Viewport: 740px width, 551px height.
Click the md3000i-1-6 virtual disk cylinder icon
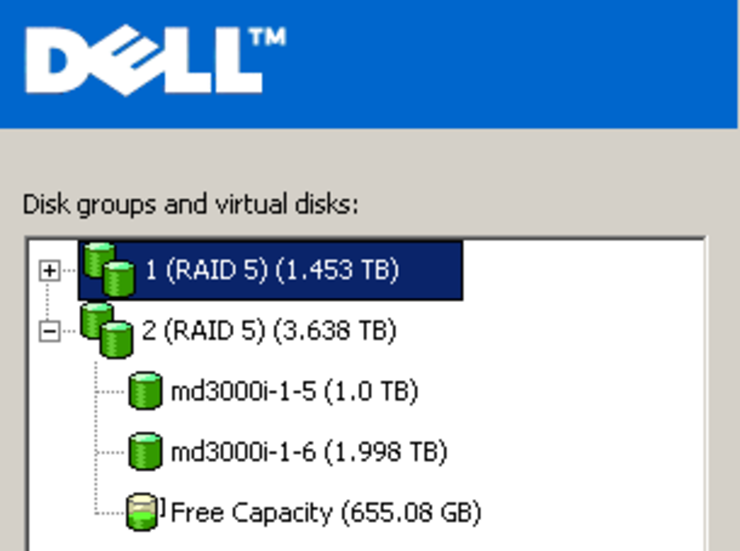point(145,451)
